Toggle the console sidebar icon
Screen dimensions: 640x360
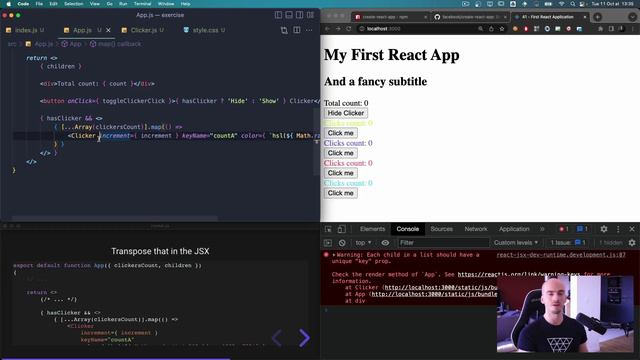pos(328,243)
